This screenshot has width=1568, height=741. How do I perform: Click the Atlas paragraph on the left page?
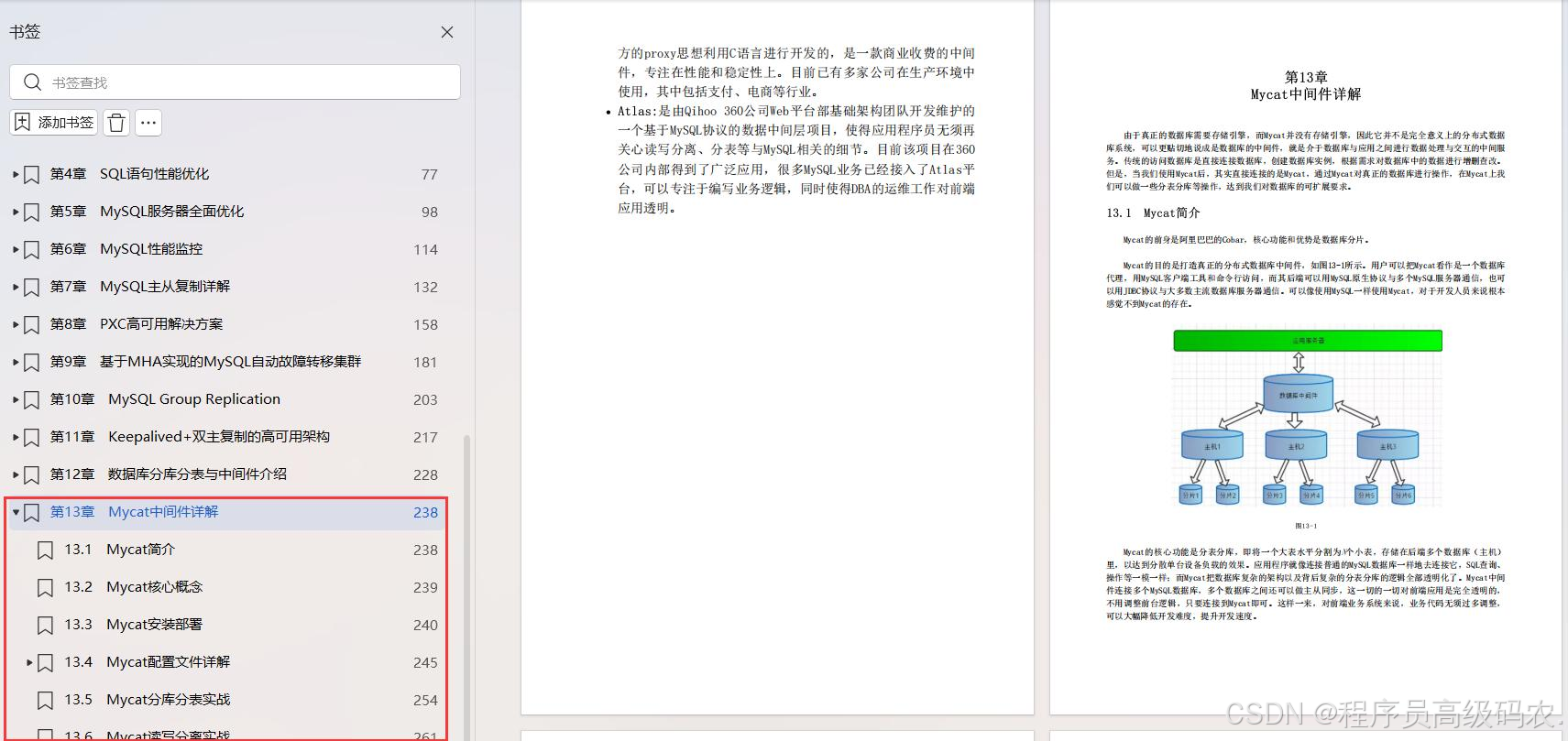(x=795, y=159)
